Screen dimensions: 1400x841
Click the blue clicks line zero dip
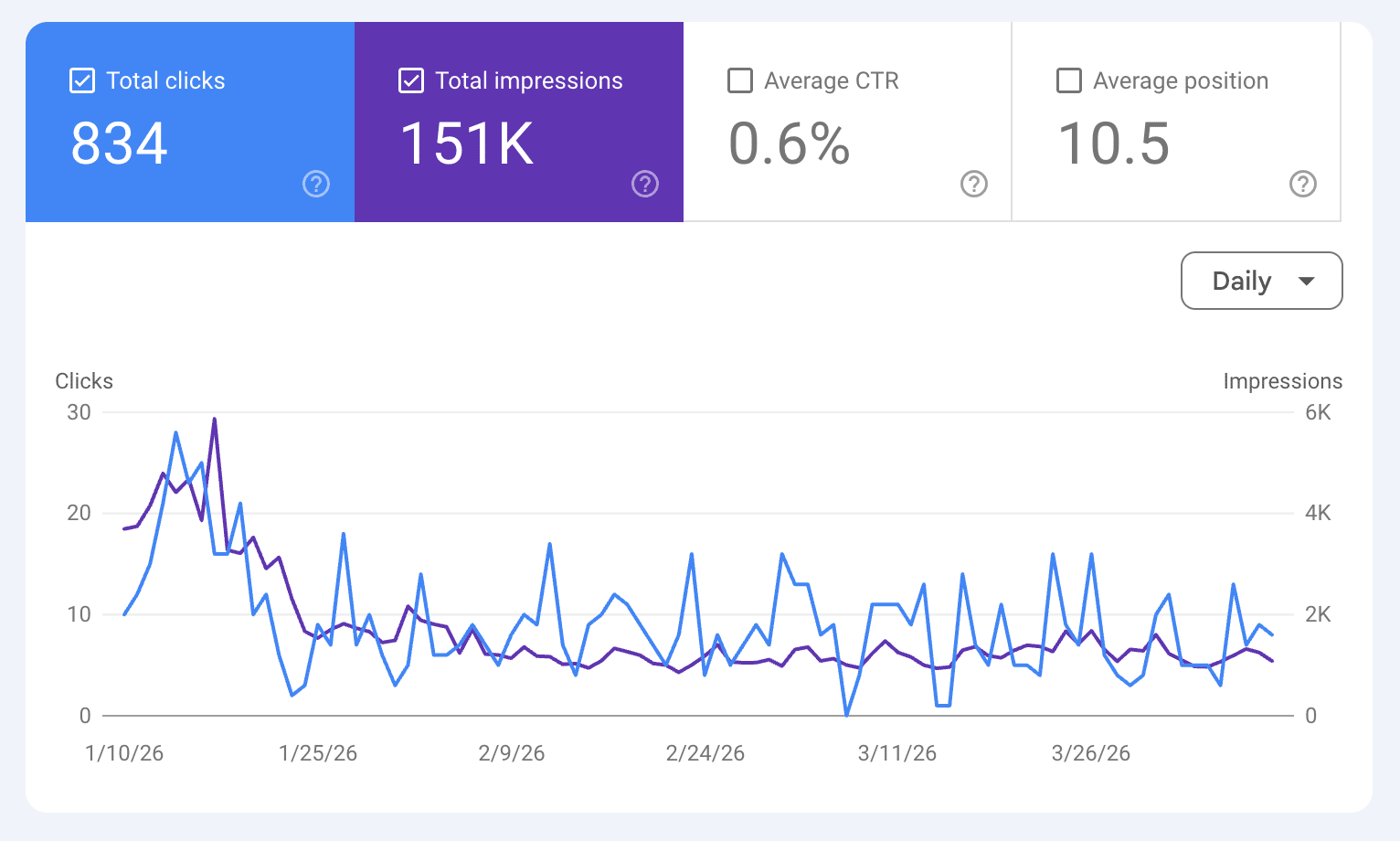pos(847,714)
